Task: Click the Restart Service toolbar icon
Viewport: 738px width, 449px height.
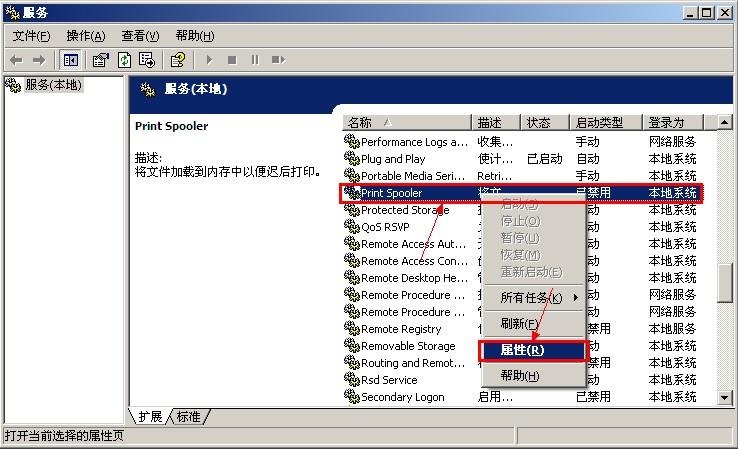Action: pos(277,60)
